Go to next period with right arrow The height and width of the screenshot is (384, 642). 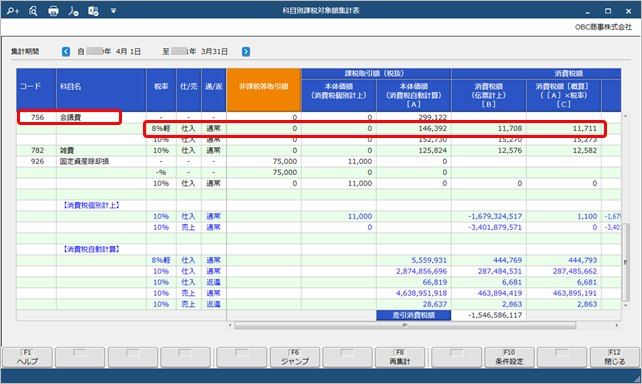click(246, 52)
